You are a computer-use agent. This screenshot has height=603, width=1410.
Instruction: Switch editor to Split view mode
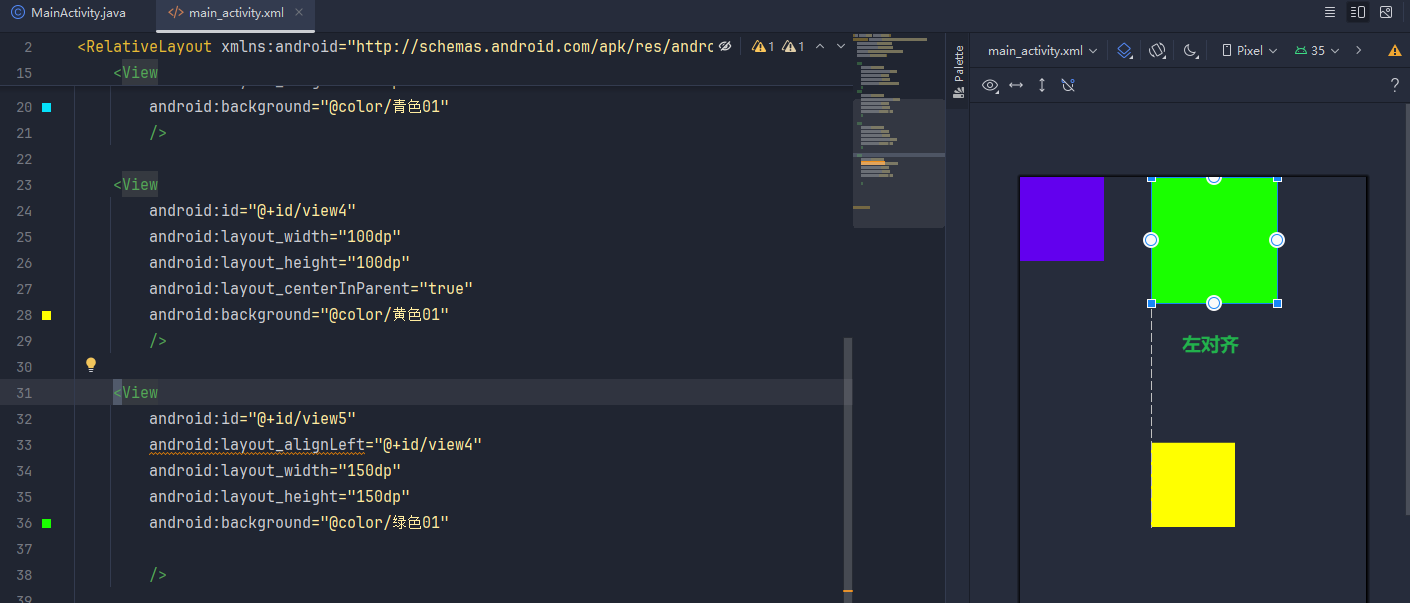(x=1357, y=13)
